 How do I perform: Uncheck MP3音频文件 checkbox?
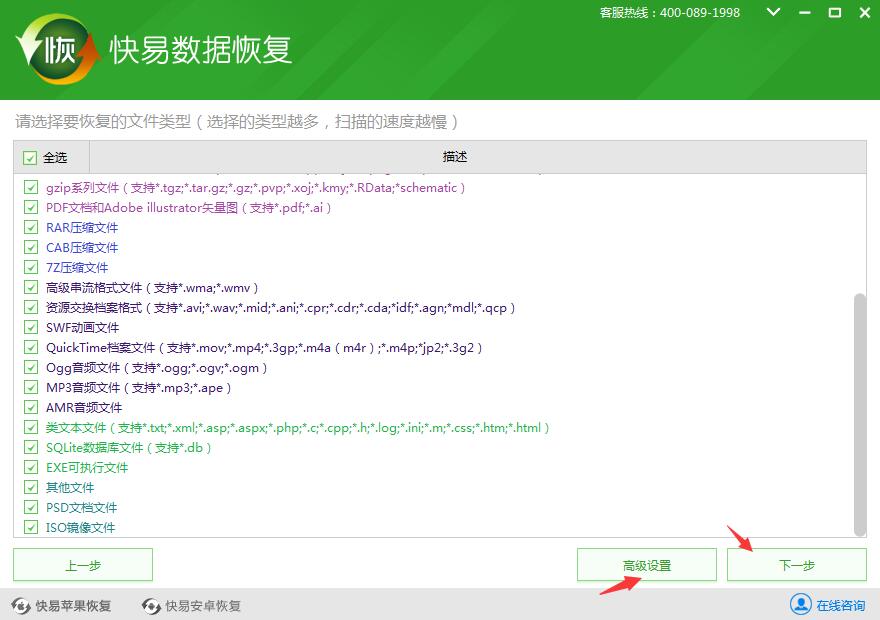pos(31,387)
